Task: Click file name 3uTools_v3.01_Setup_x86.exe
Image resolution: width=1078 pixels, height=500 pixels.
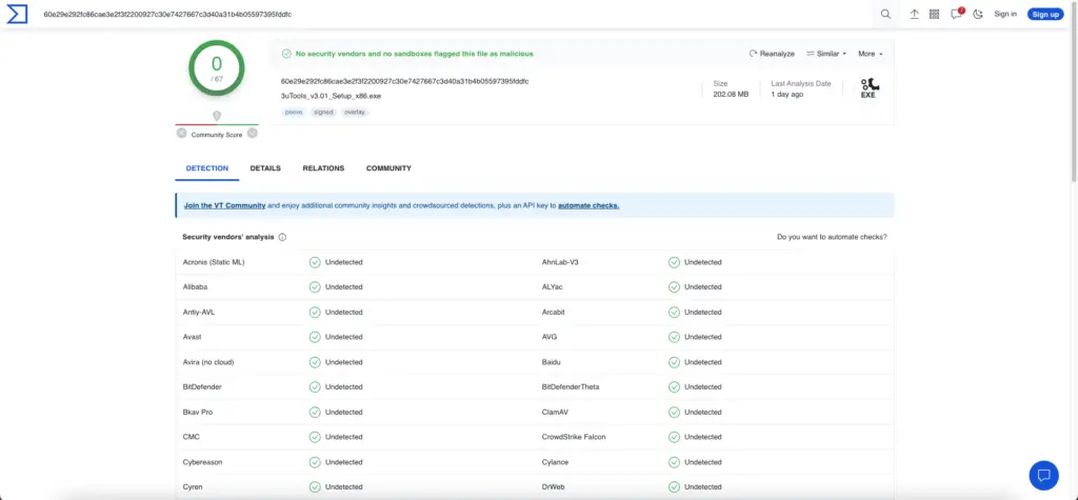Action: pos(331,96)
